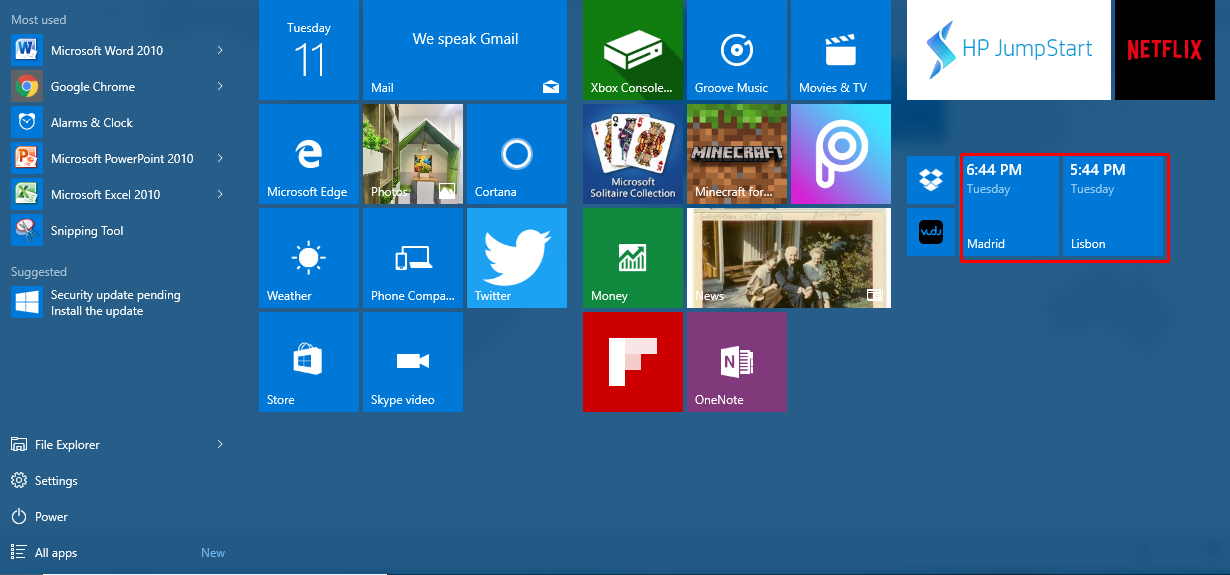The image size is (1230, 575).
Task: Open Phone Companion tile
Action: click(x=413, y=258)
